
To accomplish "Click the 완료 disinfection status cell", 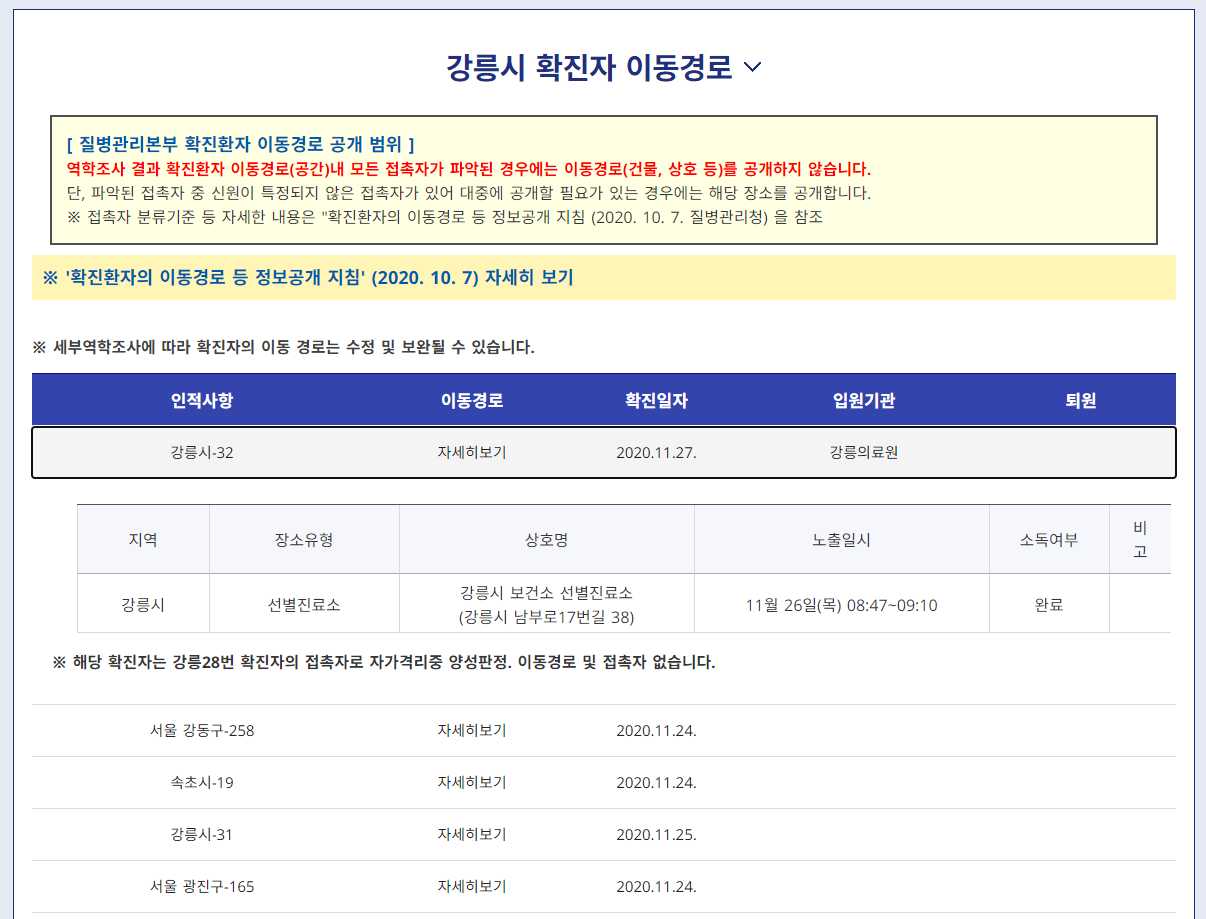I will pyautogui.click(x=1049, y=604).
